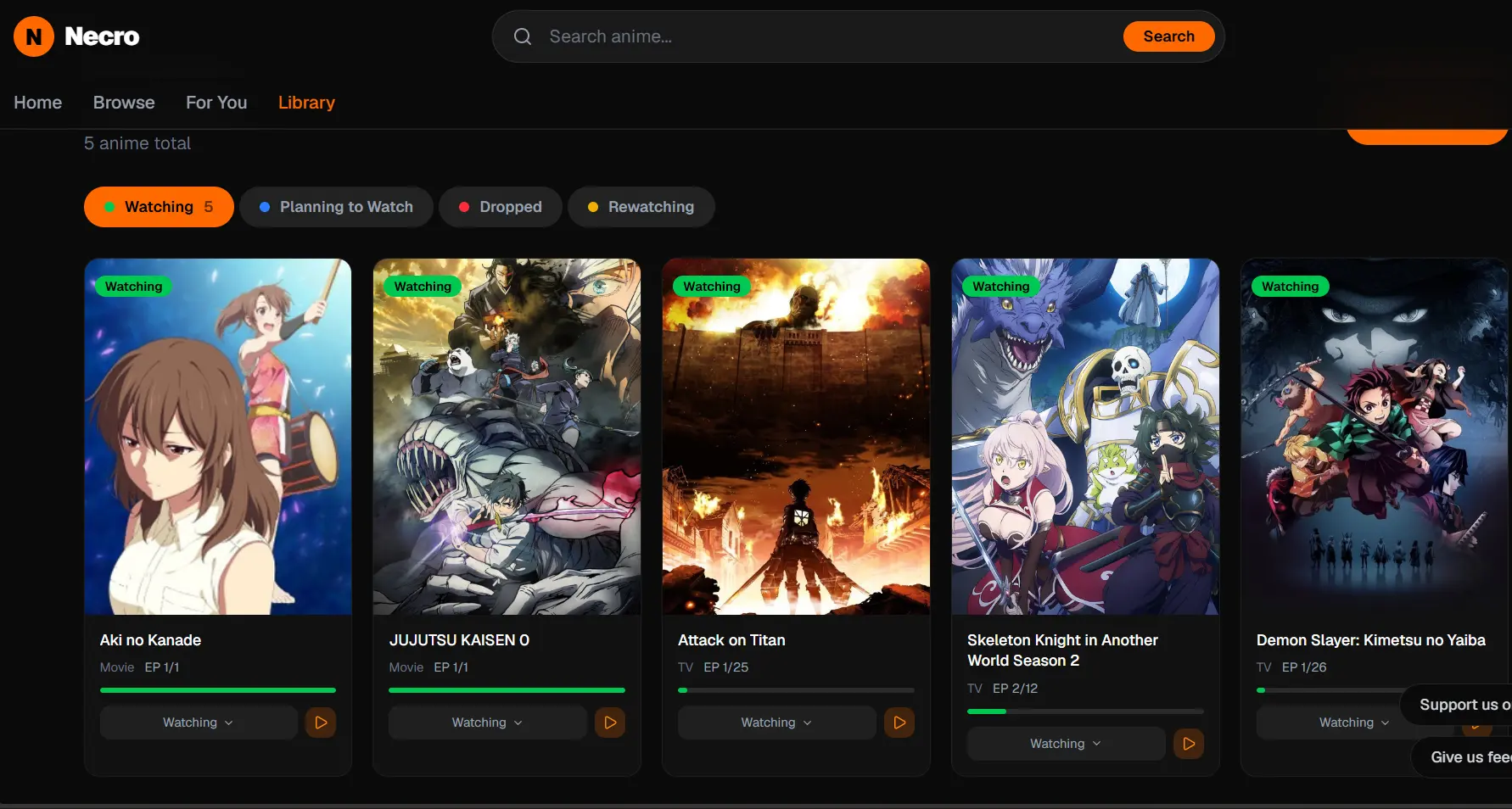This screenshot has height=809, width=1512.
Task: Click the orange Search button
Action: 1168,36
